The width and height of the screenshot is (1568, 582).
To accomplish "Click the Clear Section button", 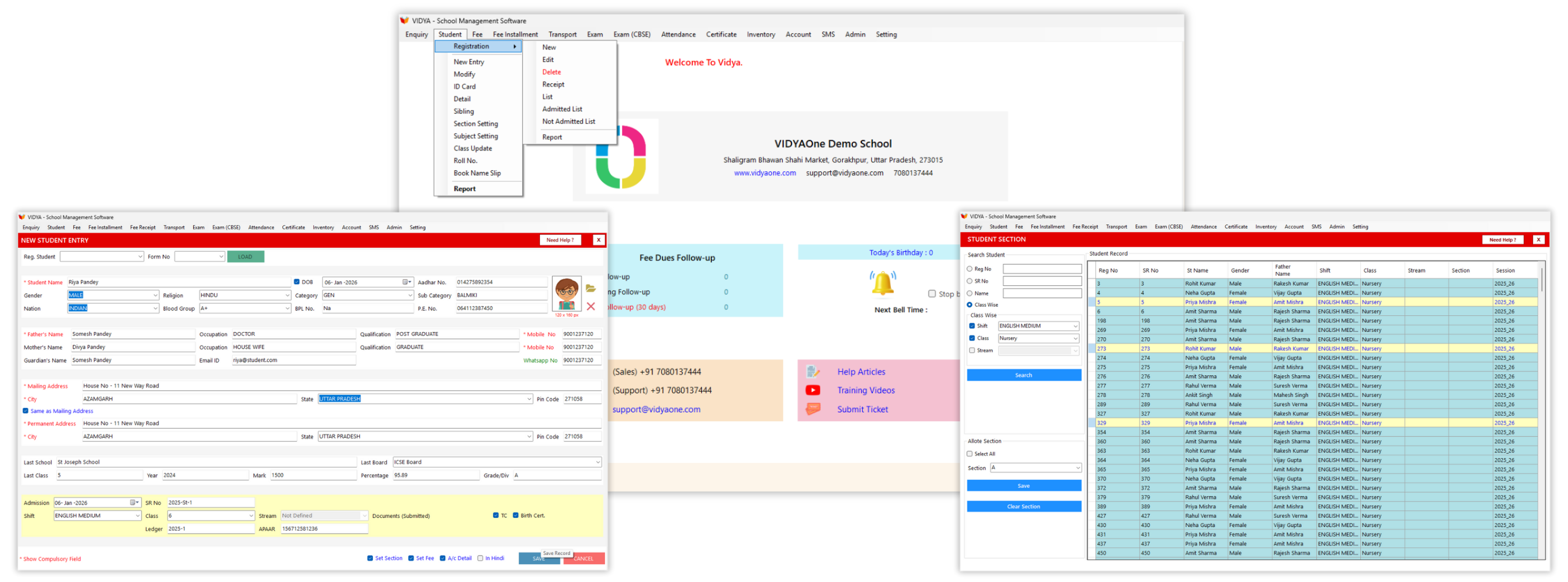I will click(1023, 507).
